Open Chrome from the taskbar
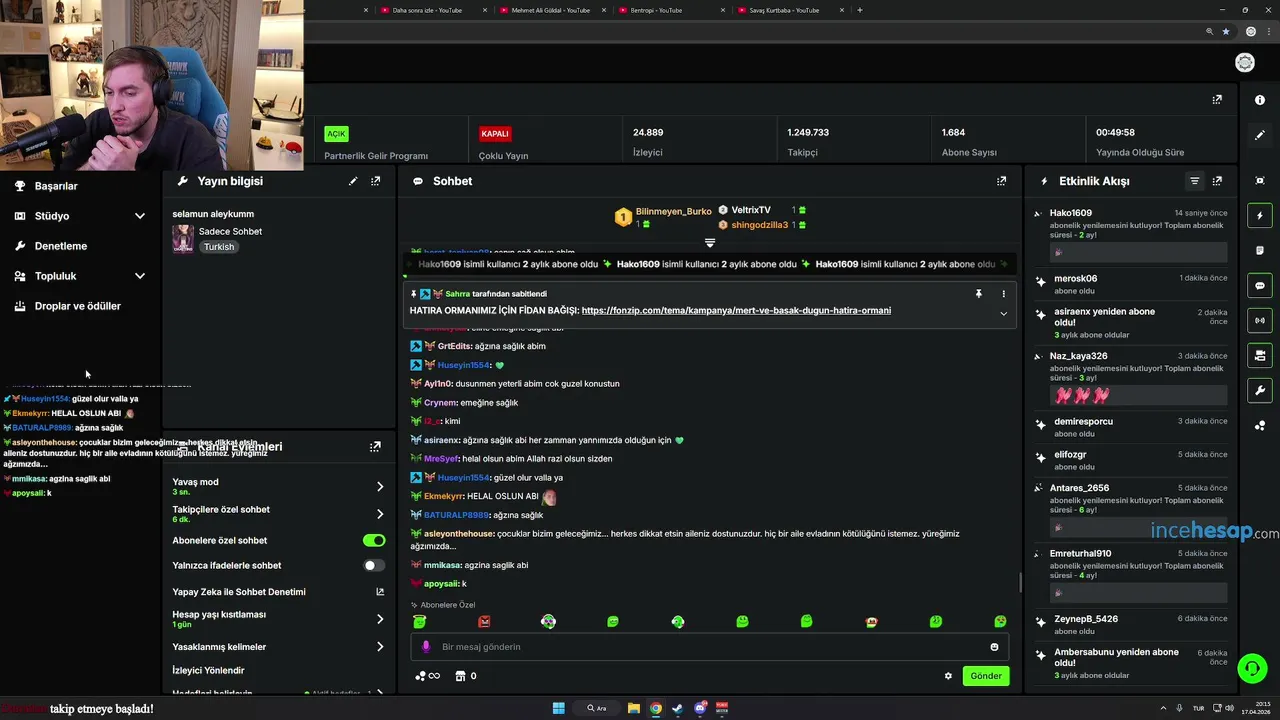 [656, 708]
